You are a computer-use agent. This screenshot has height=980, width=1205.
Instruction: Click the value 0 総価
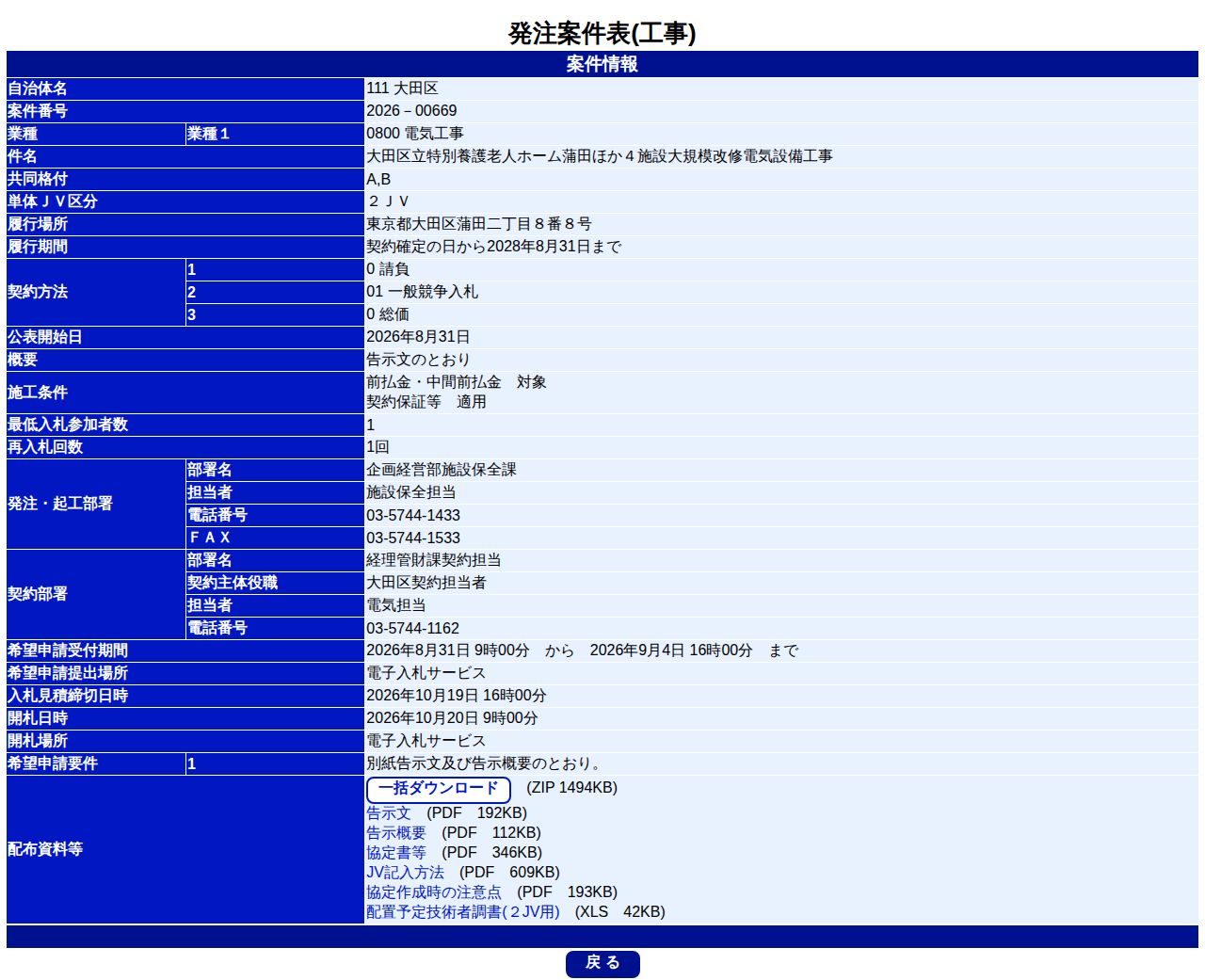(x=388, y=314)
